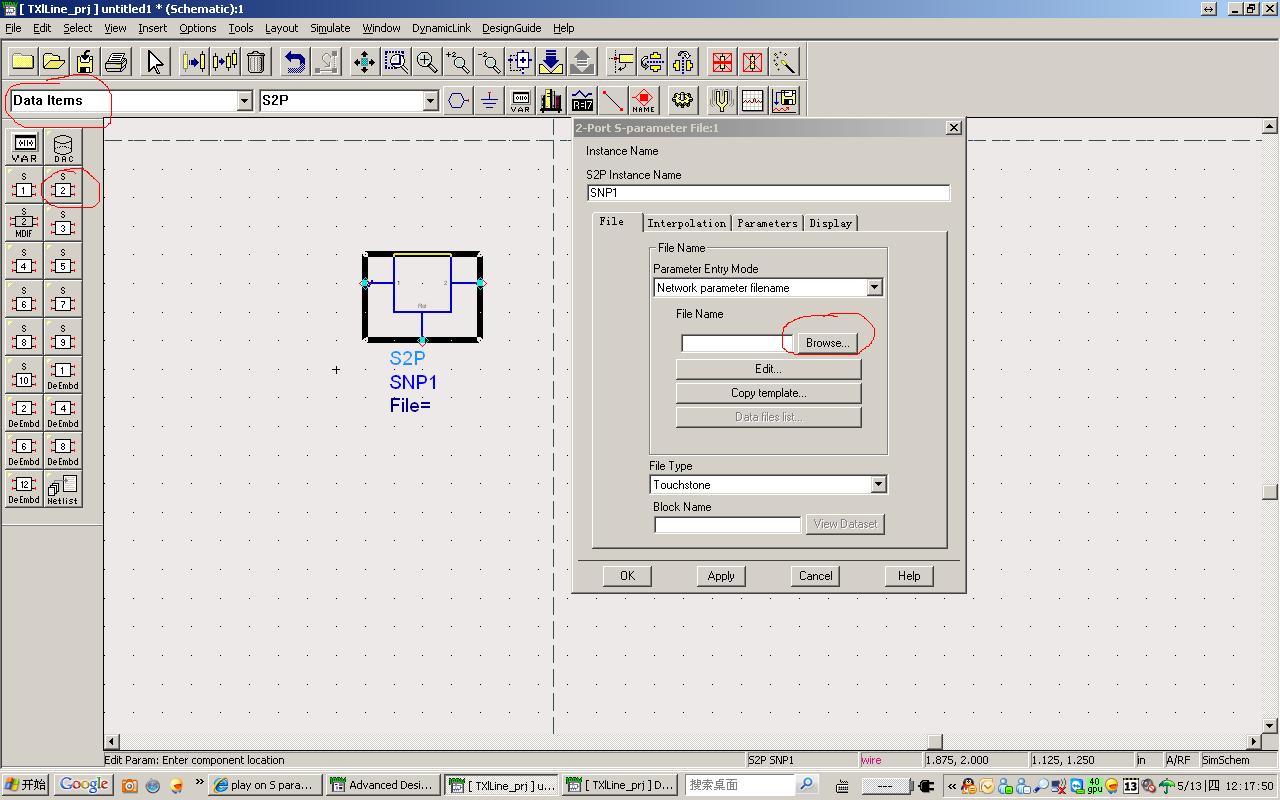This screenshot has height=800, width=1280.
Task: Click the Simulate gear icon
Action: pos(683,100)
